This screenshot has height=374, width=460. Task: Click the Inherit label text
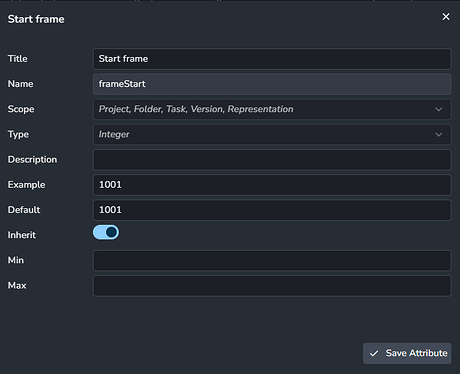[x=22, y=235]
